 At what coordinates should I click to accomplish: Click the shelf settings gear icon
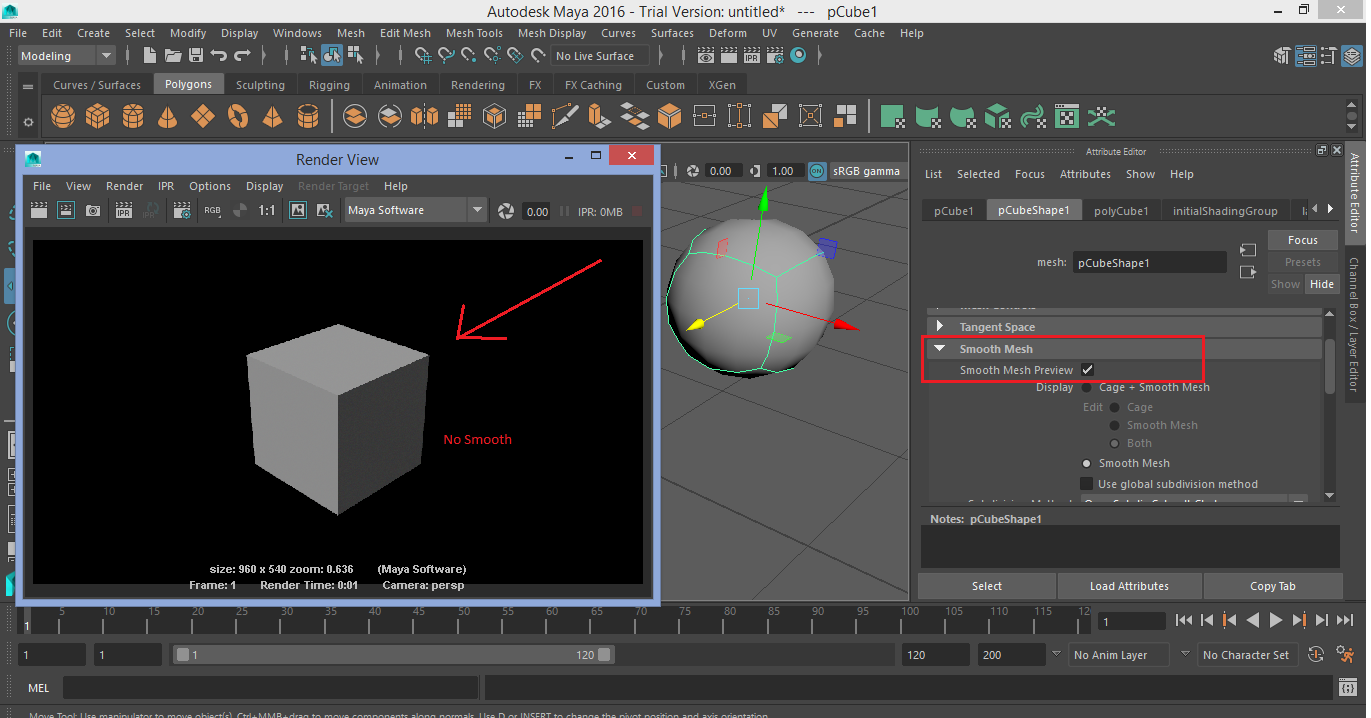click(28, 122)
